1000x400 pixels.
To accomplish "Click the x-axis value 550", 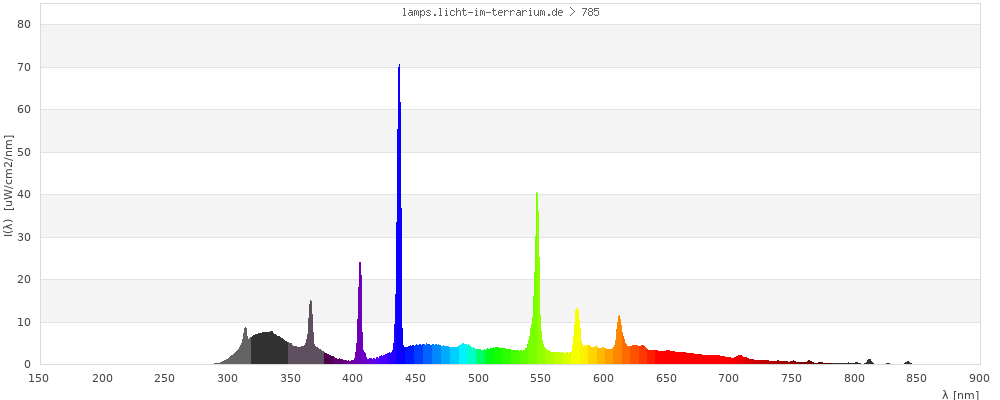I will pos(541,378).
